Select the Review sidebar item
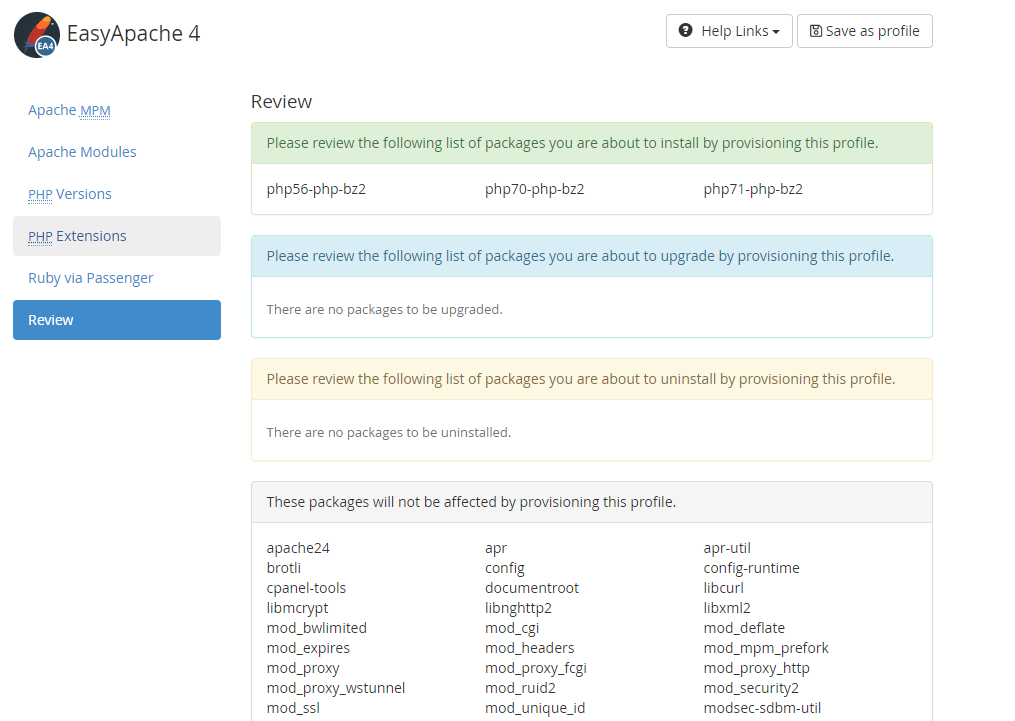1015x721 pixels. [x=117, y=320]
